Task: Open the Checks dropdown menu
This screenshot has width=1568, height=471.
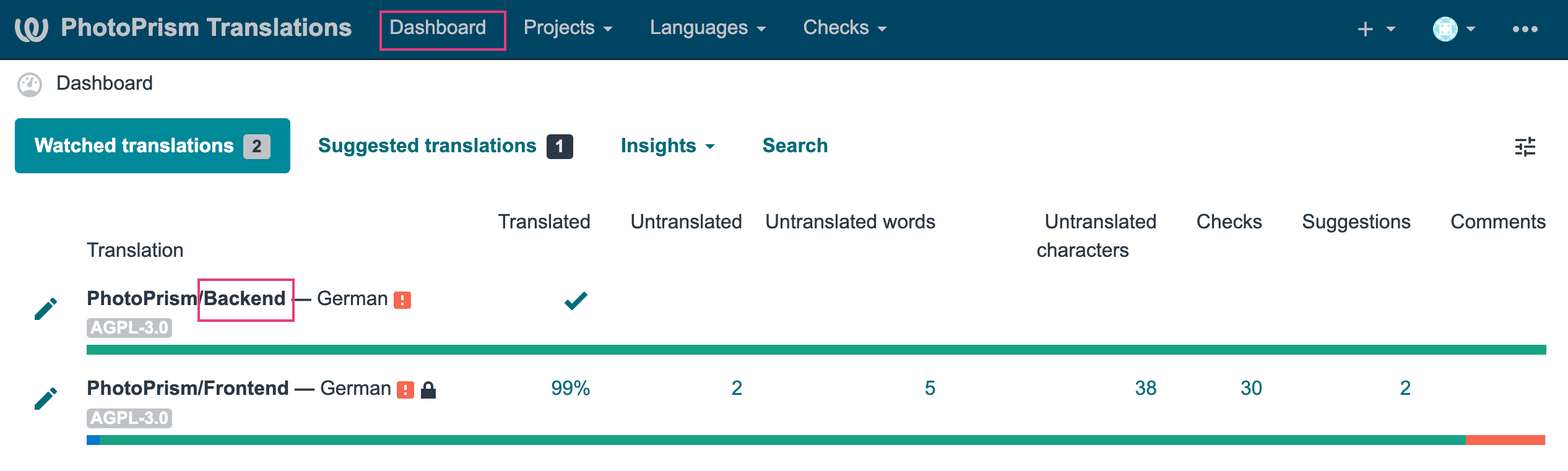Action: pyautogui.click(x=844, y=28)
